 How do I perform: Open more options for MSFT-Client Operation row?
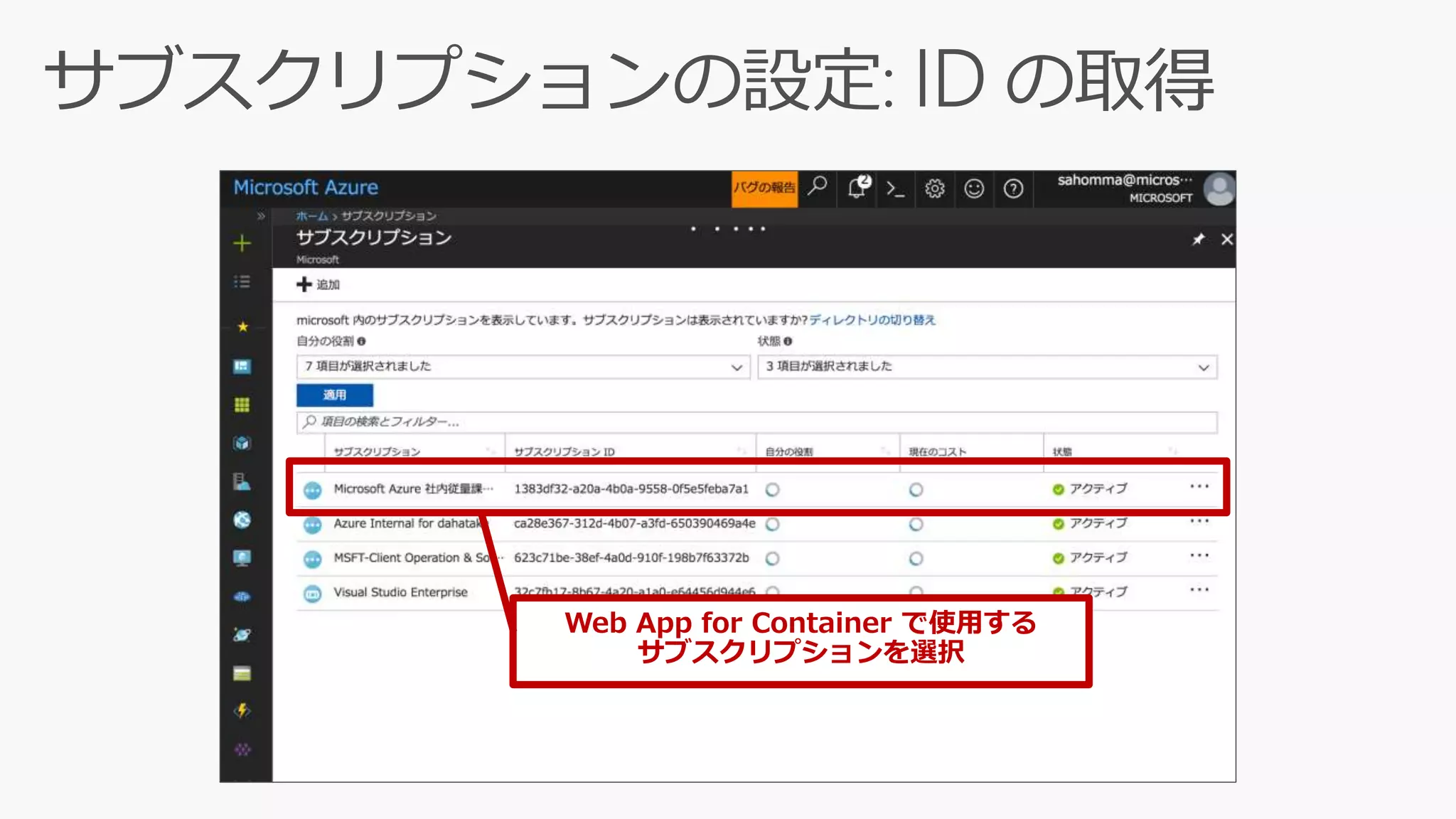tap(1199, 555)
